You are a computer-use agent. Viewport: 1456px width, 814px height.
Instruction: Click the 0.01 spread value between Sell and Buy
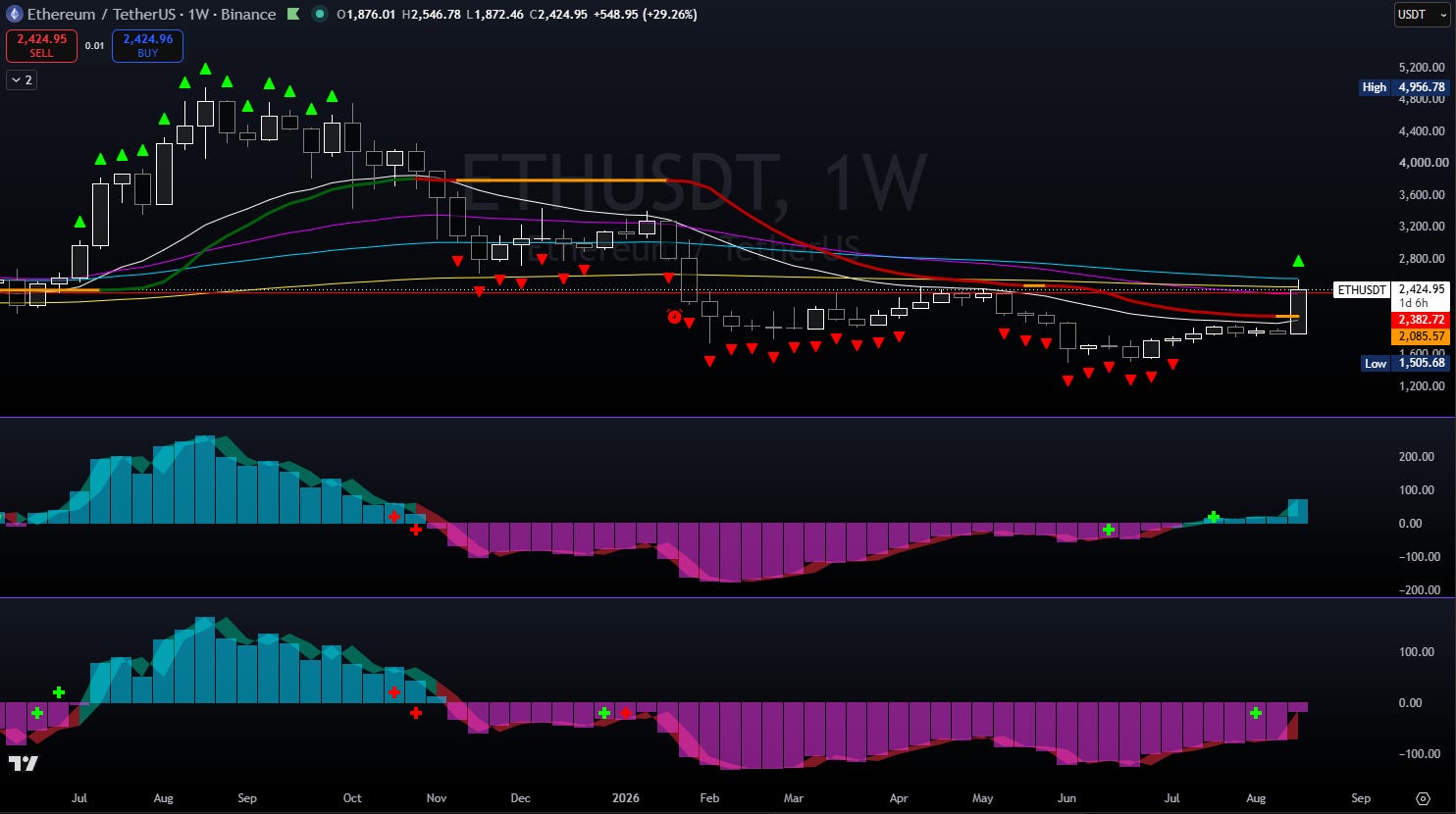point(94,45)
